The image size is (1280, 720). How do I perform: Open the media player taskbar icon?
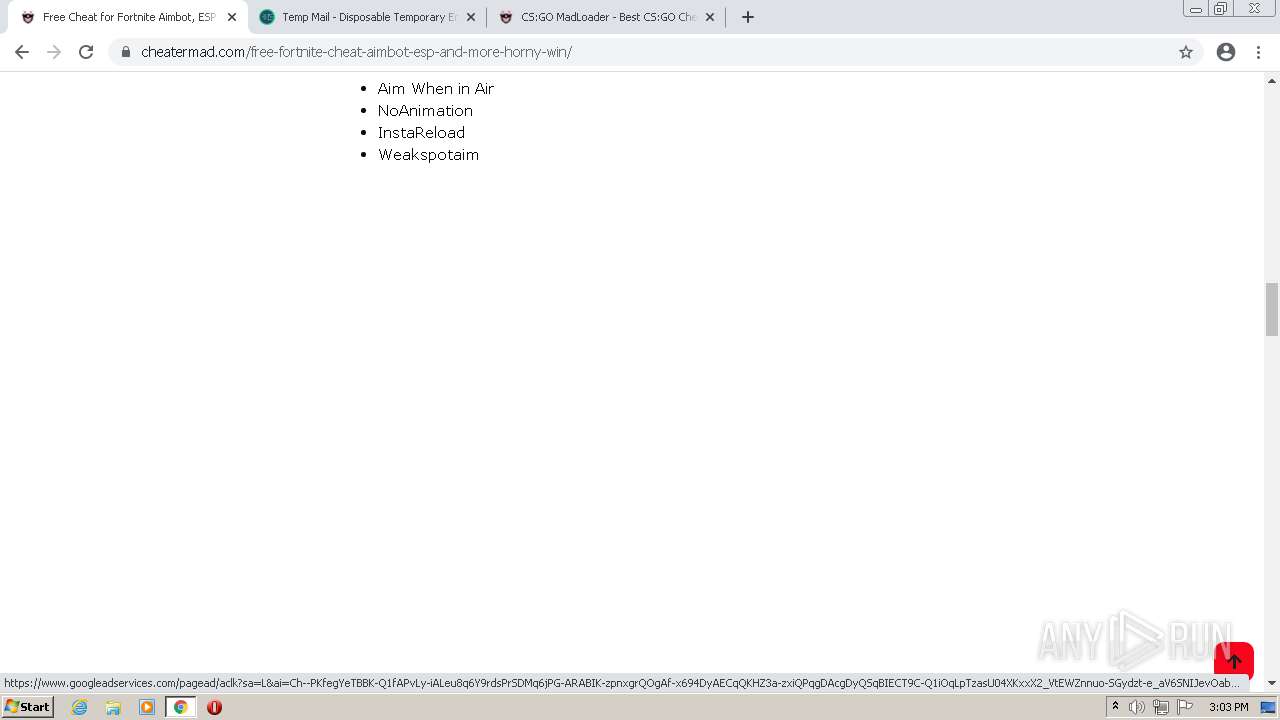coord(147,707)
